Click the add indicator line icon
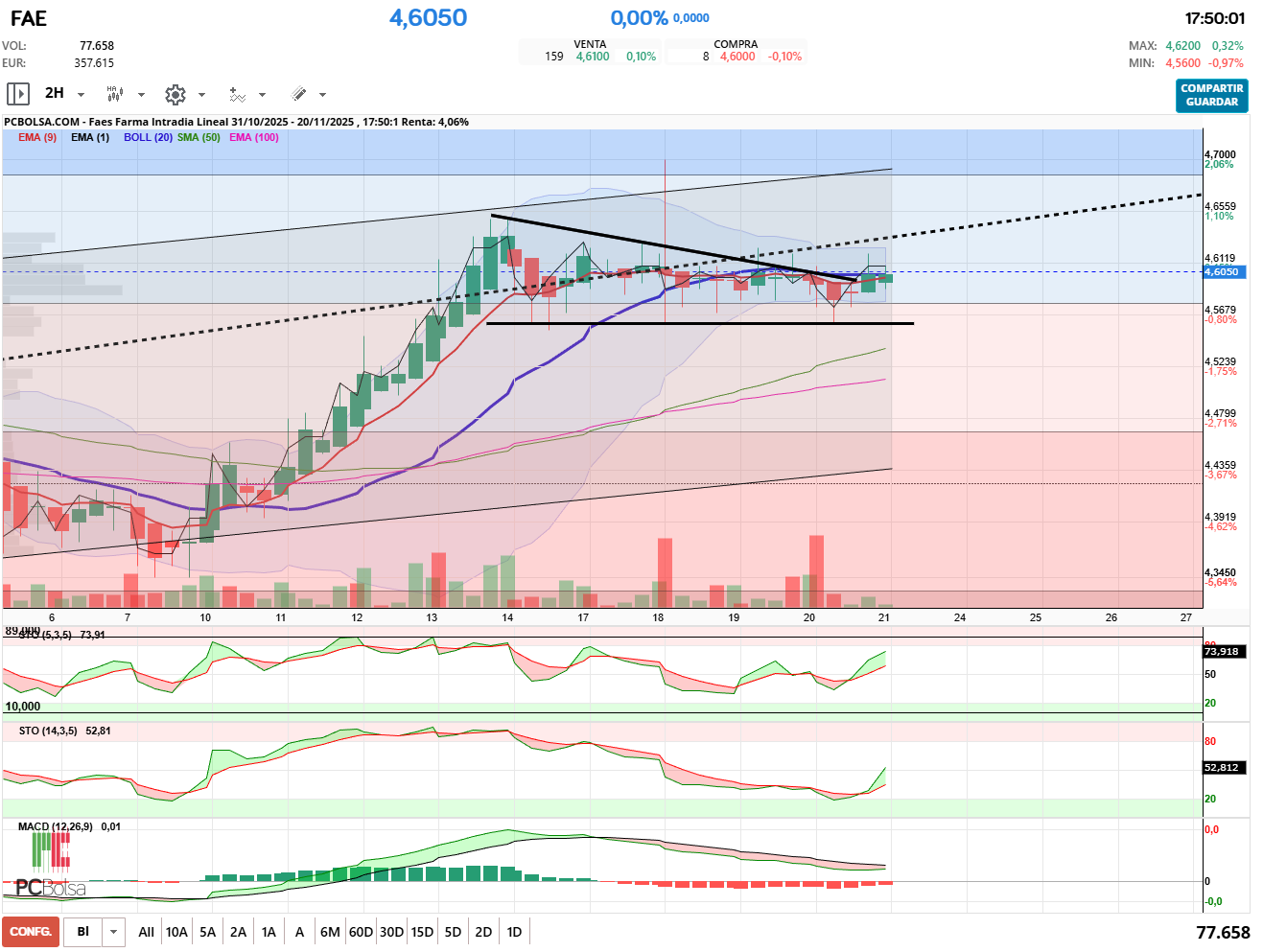This screenshot has height=952, width=1263. point(237,94)
